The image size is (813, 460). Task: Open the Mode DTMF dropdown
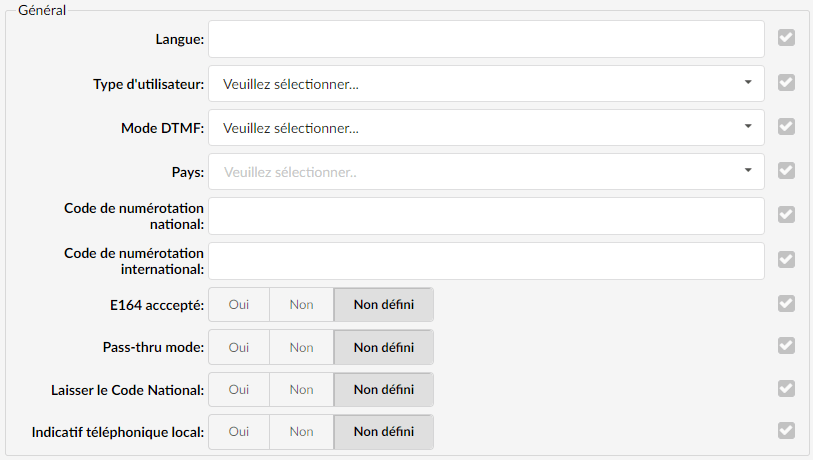pyautogui.click(x=486, y=128)
